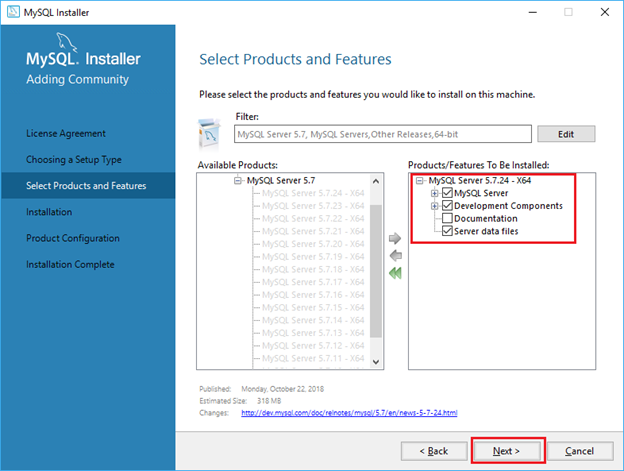Open the Installation step
The width and height of the screenshot is (624, 471).
pos(49,212)
